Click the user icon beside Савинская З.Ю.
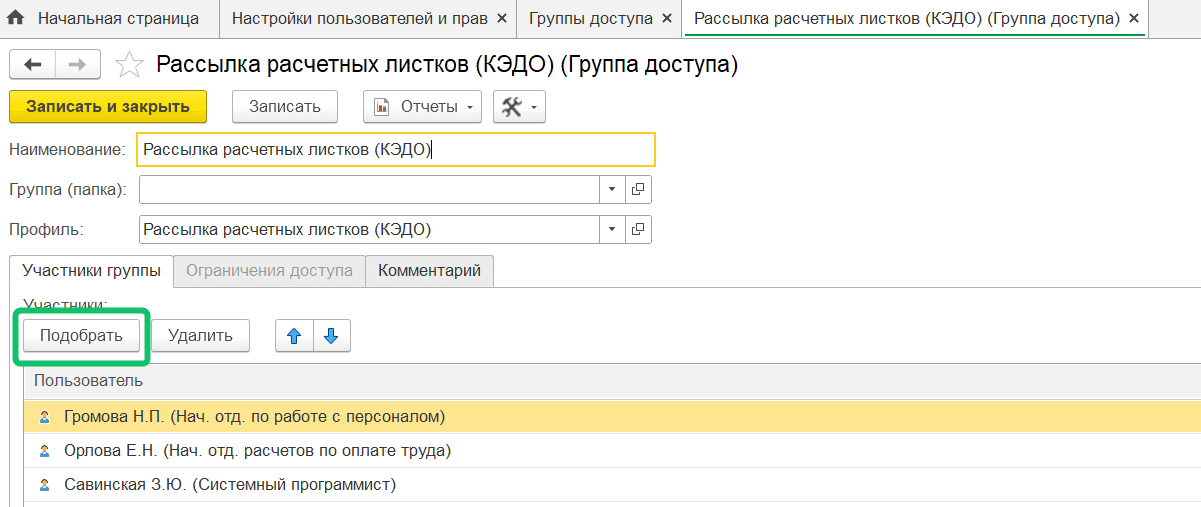The height and width of the screenshot is (507, 1201). point(44,485)
